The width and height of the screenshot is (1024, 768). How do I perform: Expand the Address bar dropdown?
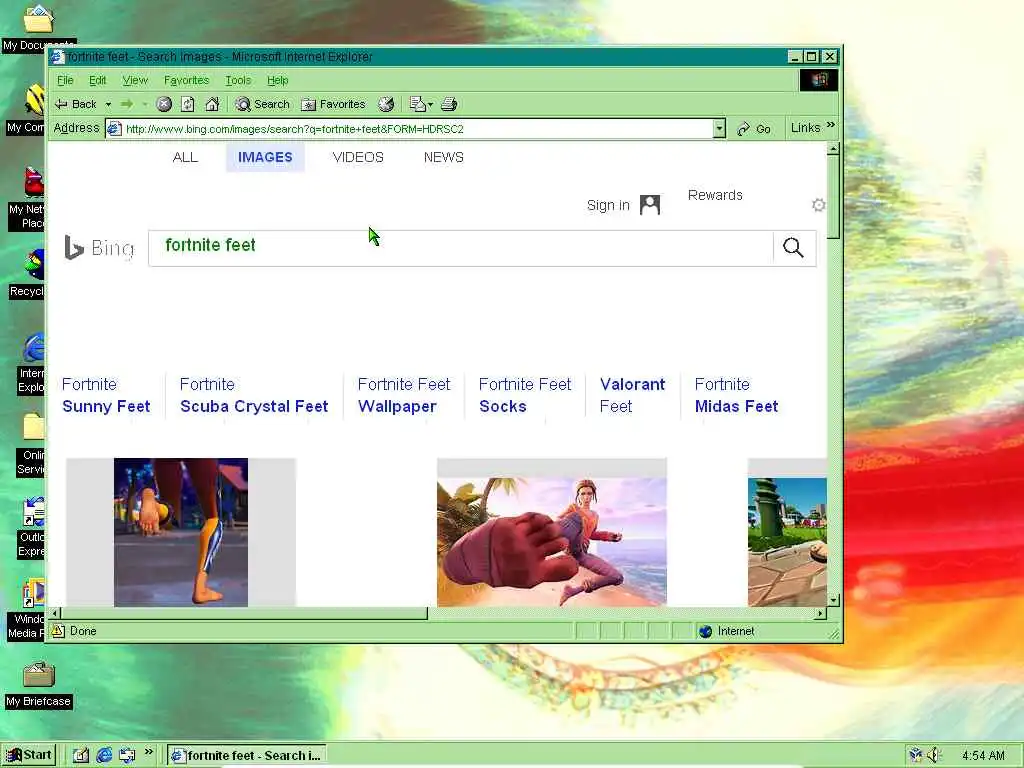coord(719,129)
